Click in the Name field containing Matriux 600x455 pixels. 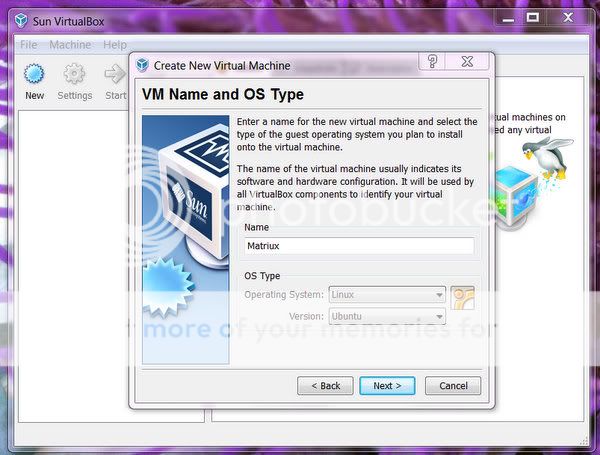click(359, 246)
